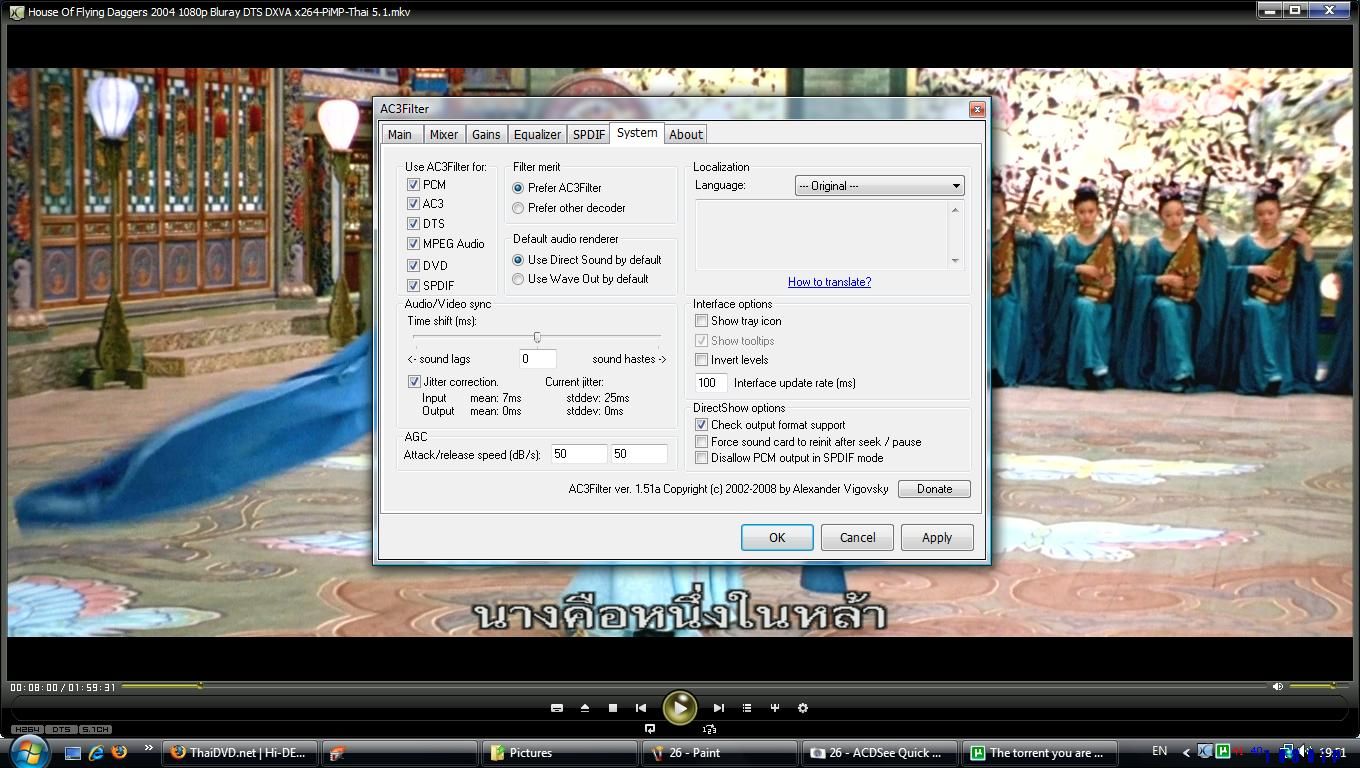Switch to the Mixer tab
This screenshot has height=768, width=1360.
point(444,135)
